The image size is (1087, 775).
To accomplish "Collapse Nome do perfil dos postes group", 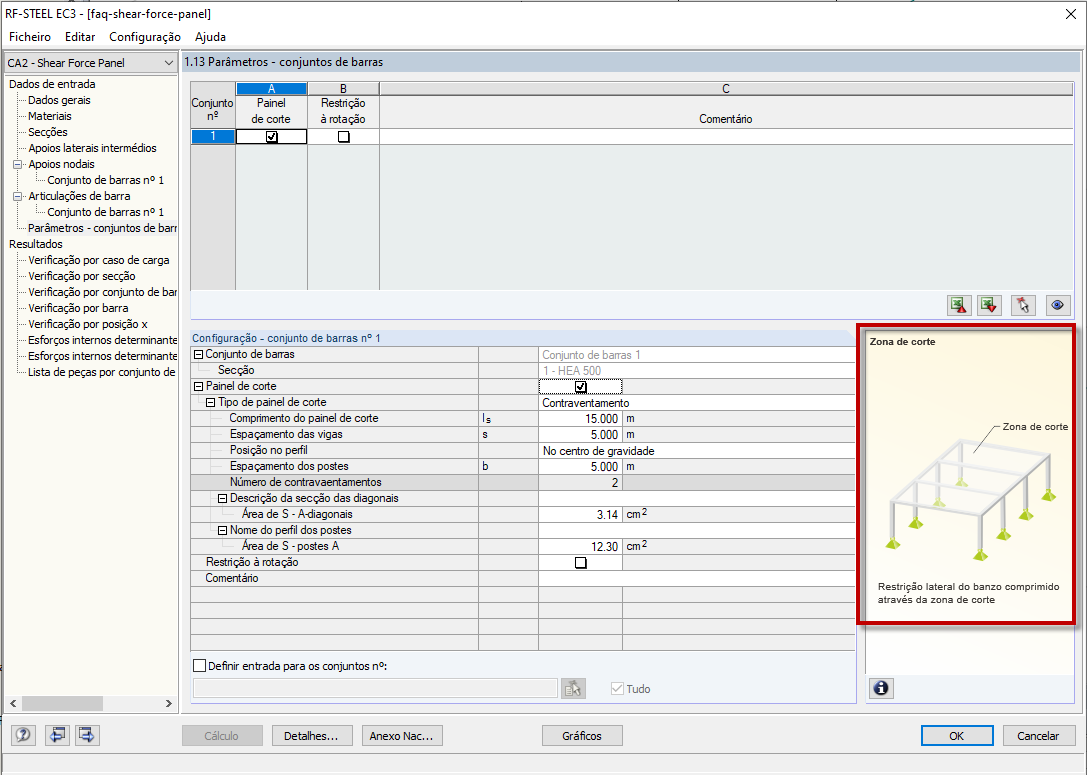I will click(x=223, y=530).
